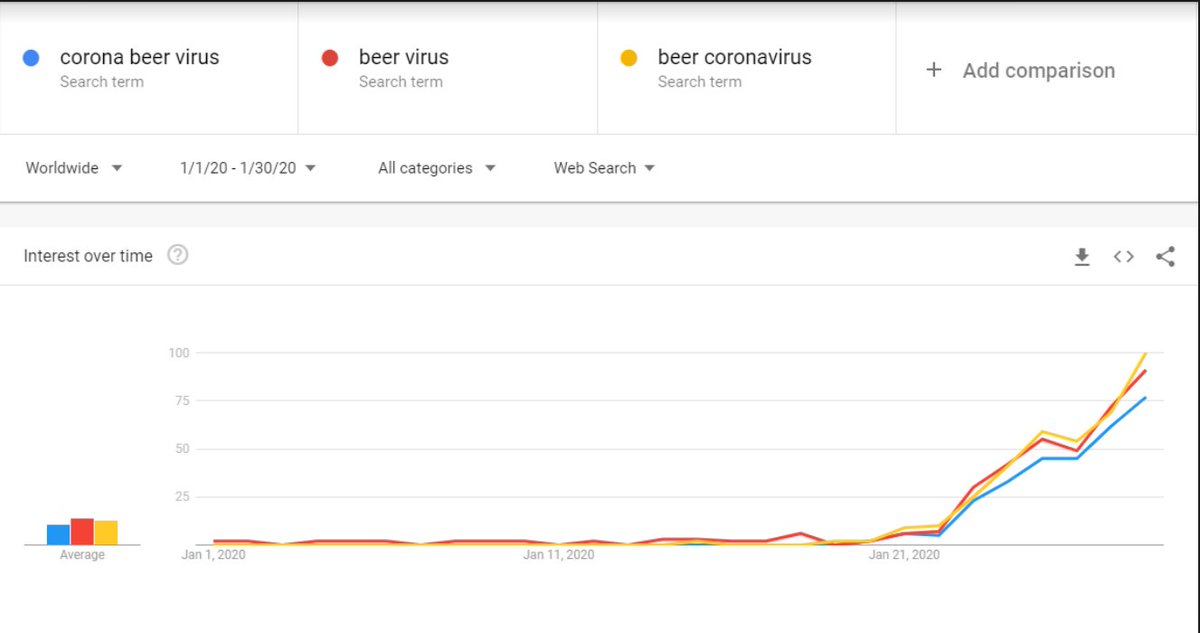1200x633 pixels.
Task: Click the yellow Average bar
Action: coord(106,533)
